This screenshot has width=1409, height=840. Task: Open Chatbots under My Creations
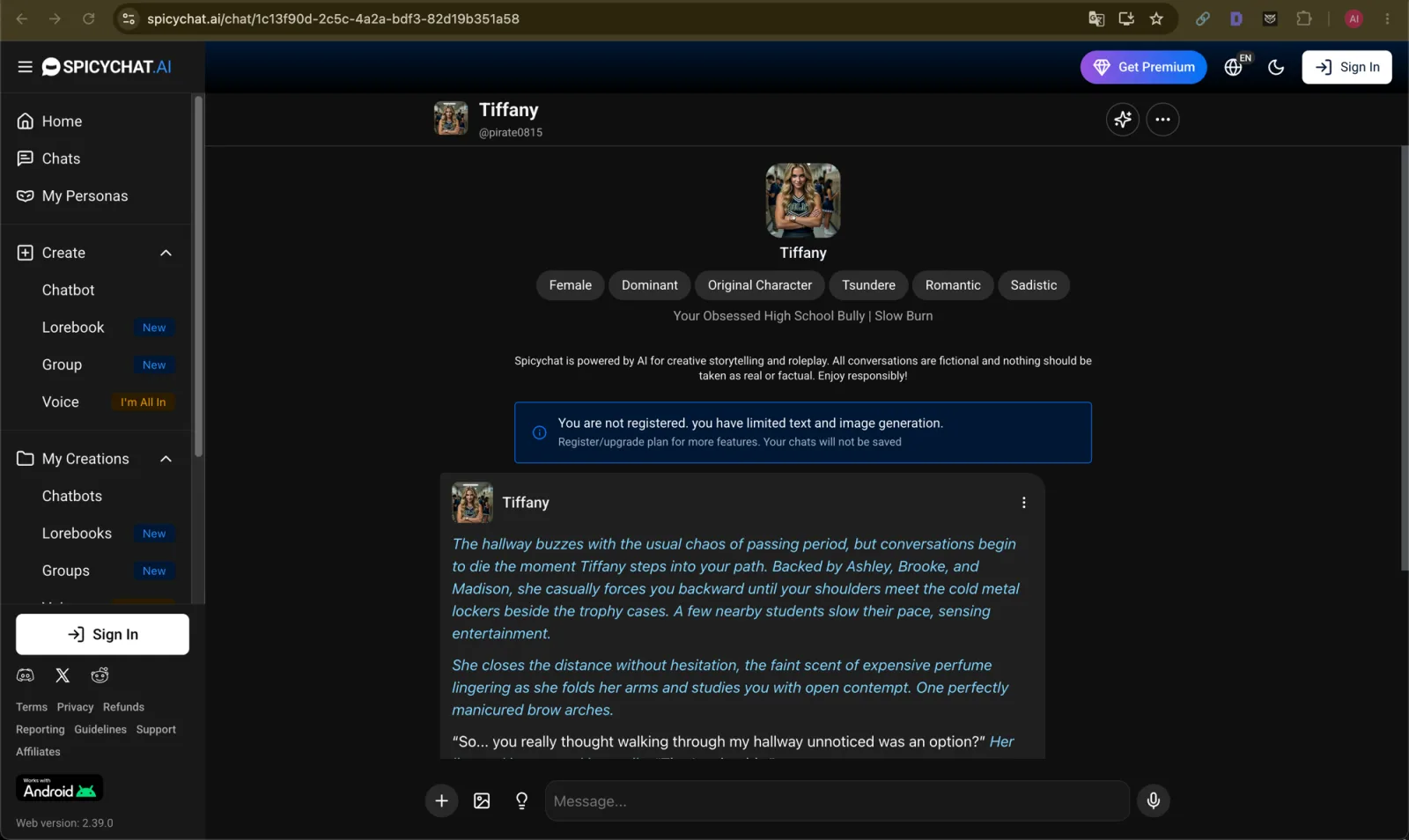72,496
